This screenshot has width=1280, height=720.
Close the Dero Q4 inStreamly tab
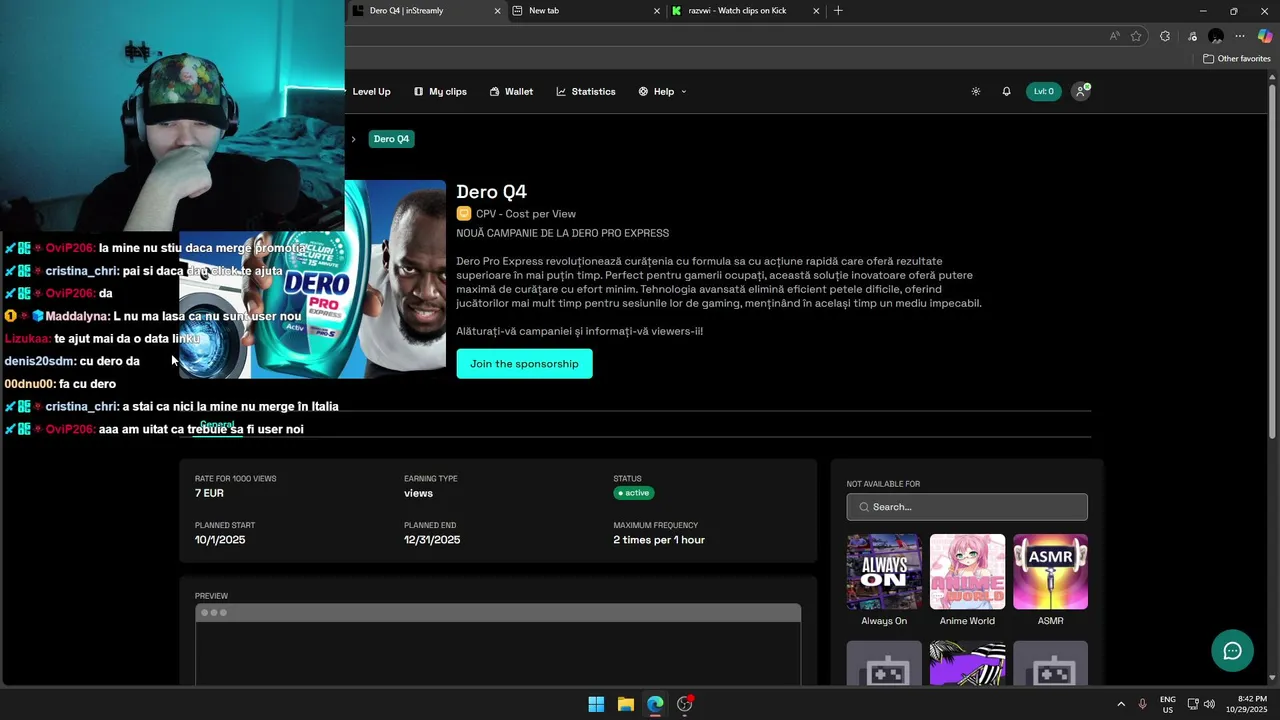point(497,11)
